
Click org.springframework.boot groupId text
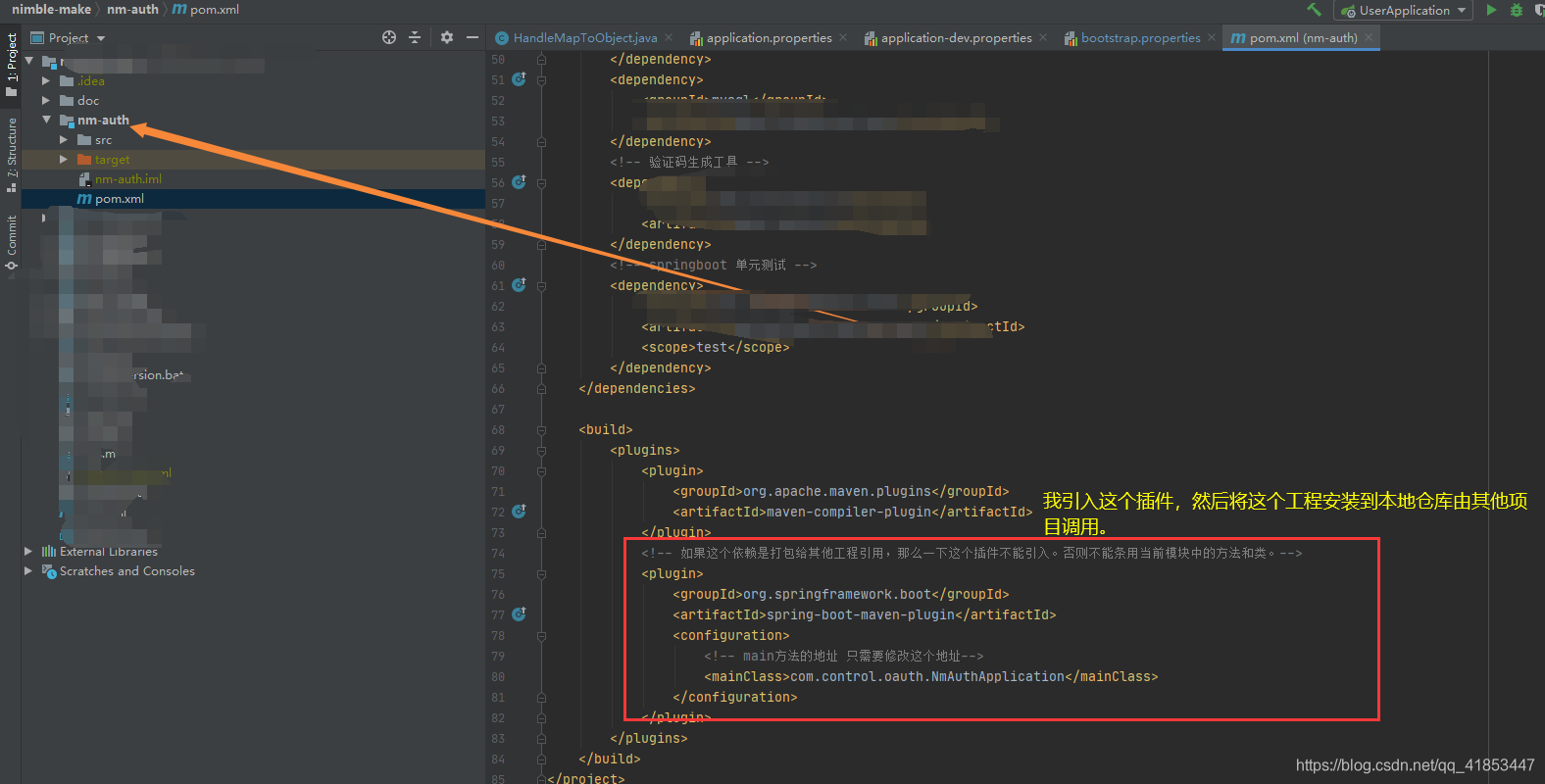[x=836, y=595]
